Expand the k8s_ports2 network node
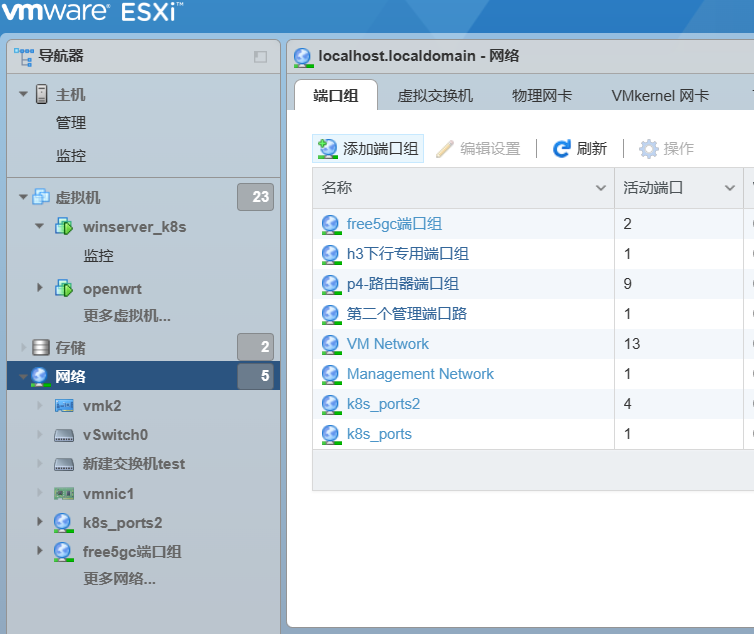Viewport: 754px width, 634px height. (40, 521)
